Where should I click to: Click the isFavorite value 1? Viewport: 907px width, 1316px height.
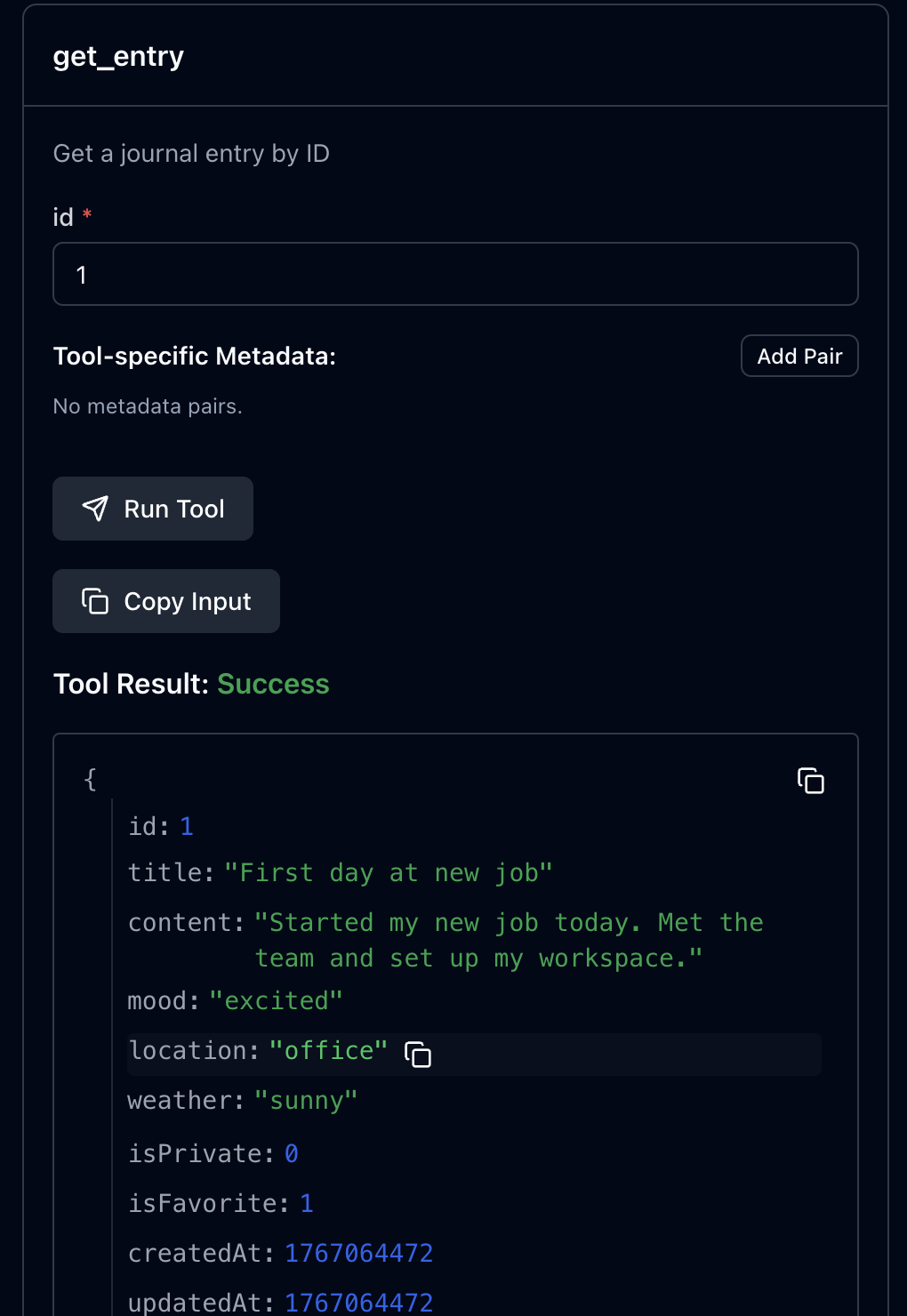pyautogui.click(x=307, y=1204)
